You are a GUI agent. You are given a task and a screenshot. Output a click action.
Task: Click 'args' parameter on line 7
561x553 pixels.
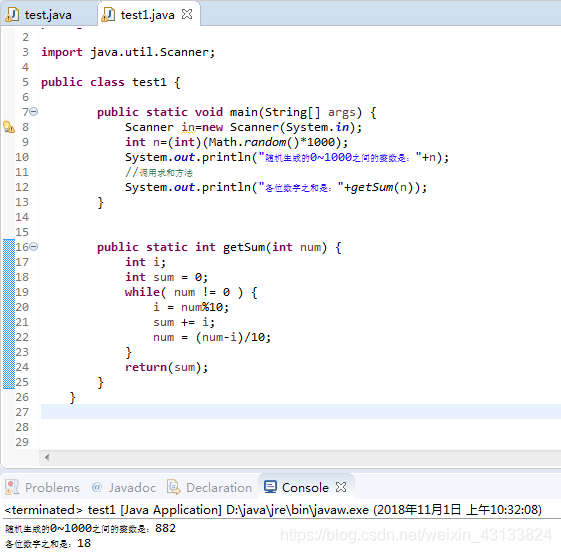pyautogui.click(x=341, y=112)
